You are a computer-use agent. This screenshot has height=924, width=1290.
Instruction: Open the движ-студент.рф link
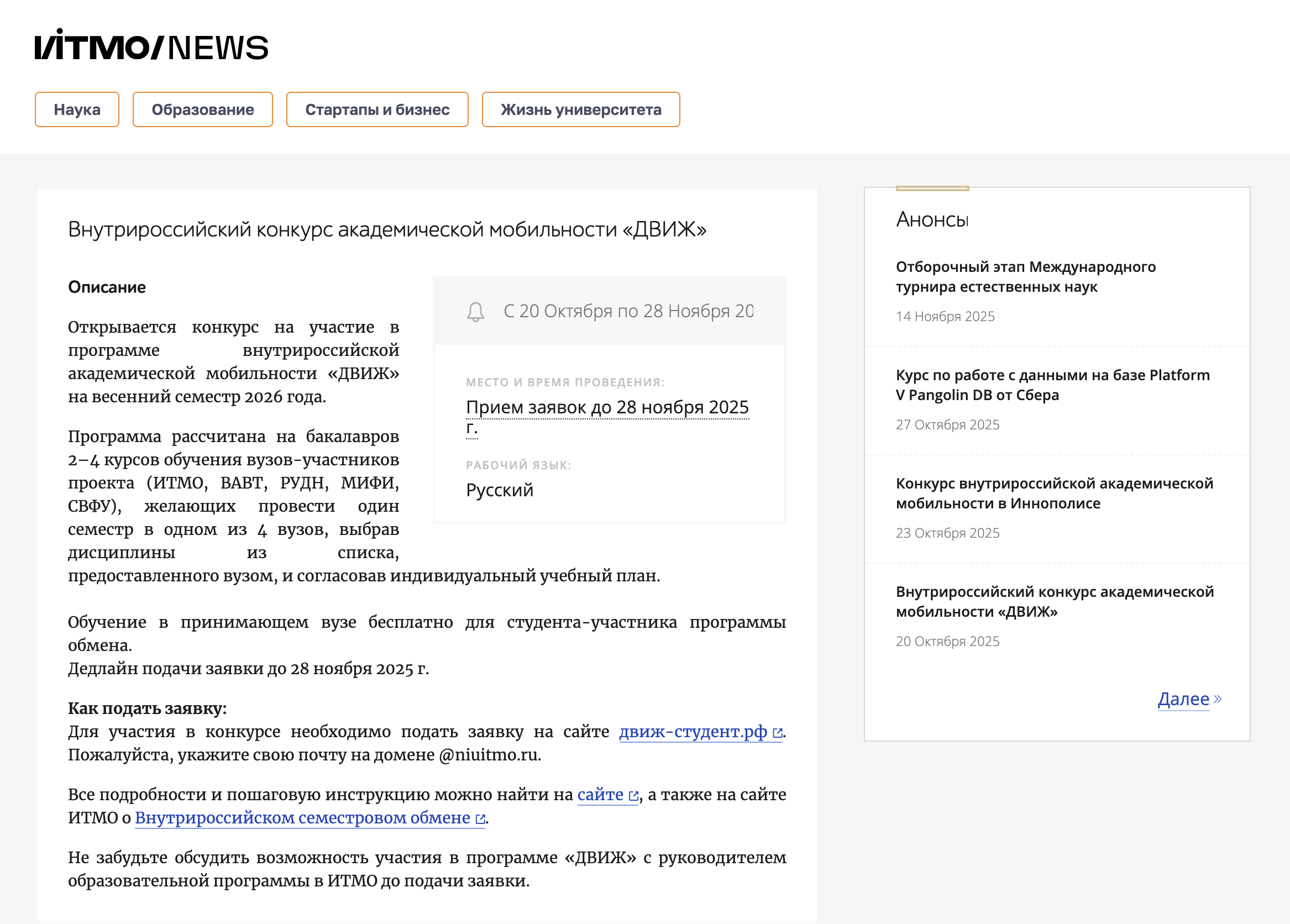(692, 732)
